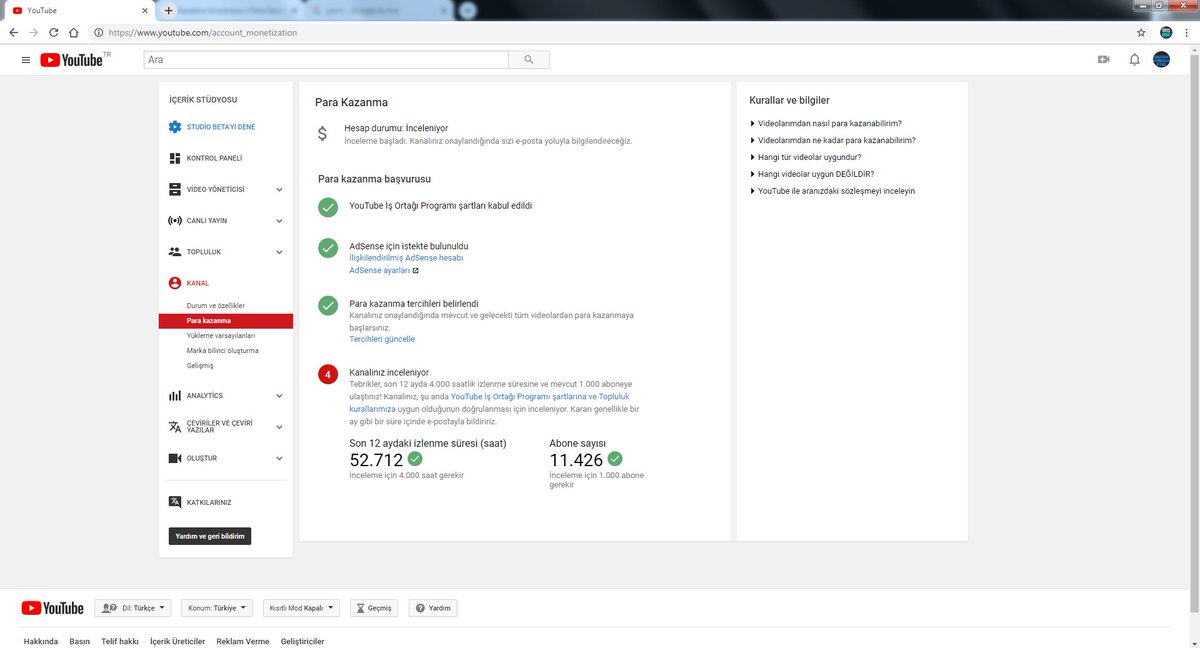Bookmark page with star icon

click(1141, 32)
